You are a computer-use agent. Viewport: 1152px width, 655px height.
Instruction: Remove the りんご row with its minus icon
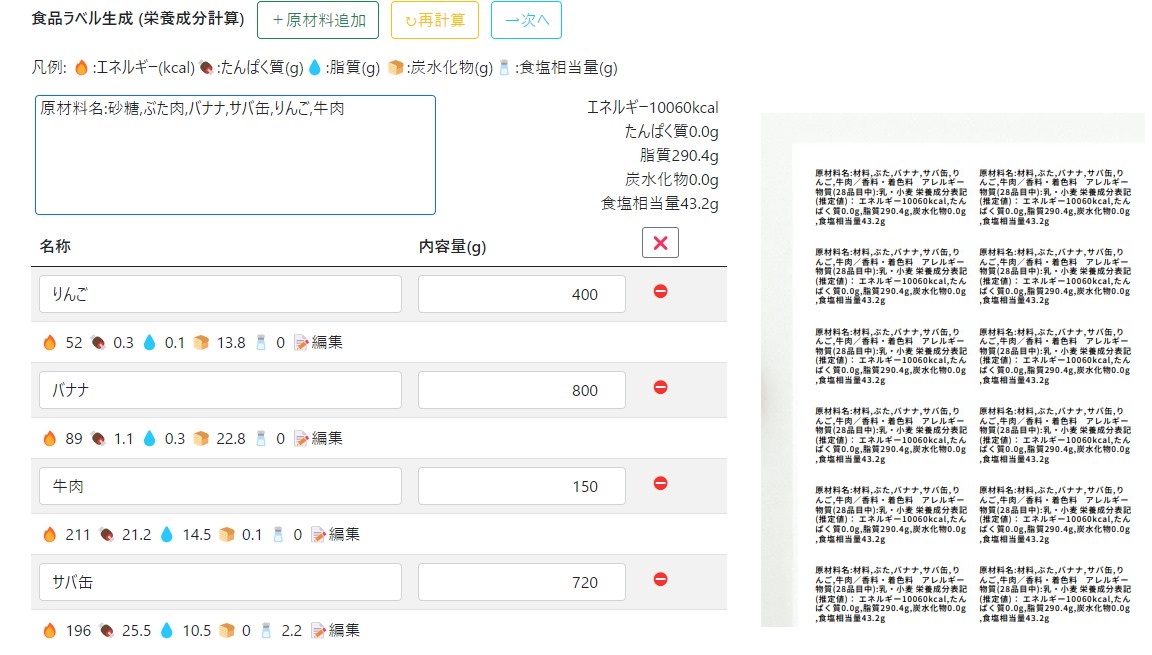660,293
